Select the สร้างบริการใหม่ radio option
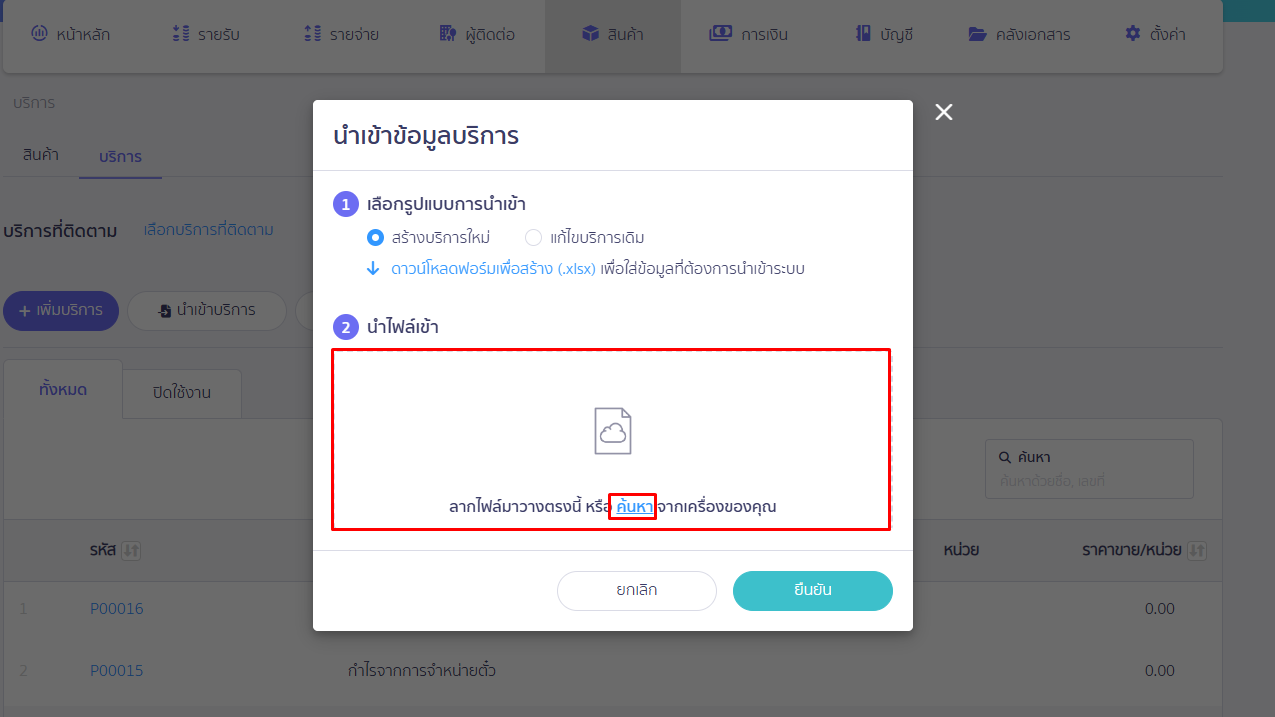The width and height of the screenshot is (1275, 717). pyautogui.click(x=375, y=238)
